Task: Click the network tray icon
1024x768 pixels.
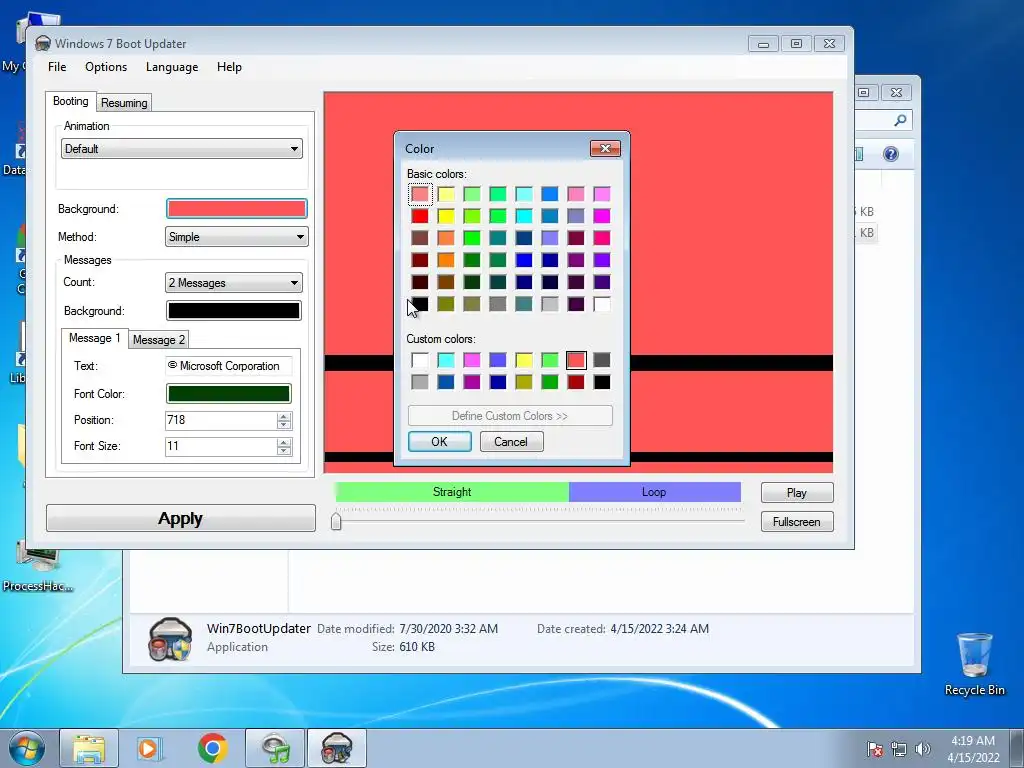Action: [899, 749]
